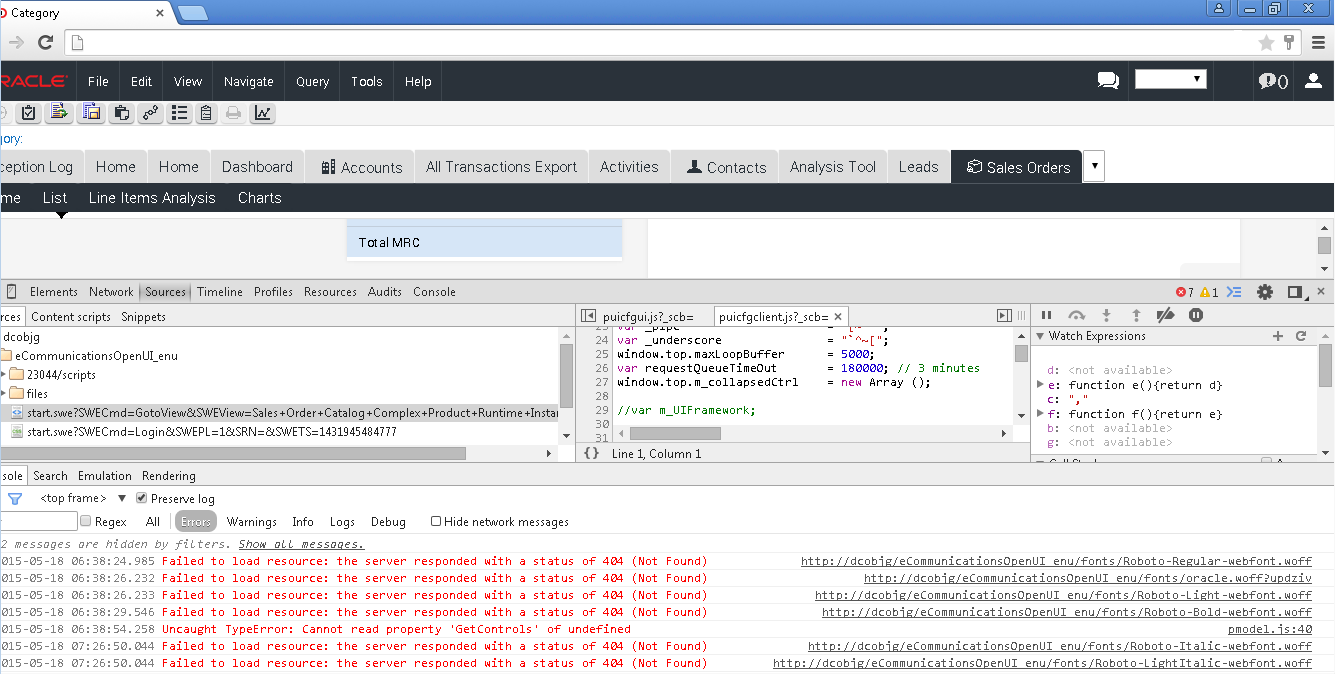Pretty print the source with braces icon

click(591, 453)
